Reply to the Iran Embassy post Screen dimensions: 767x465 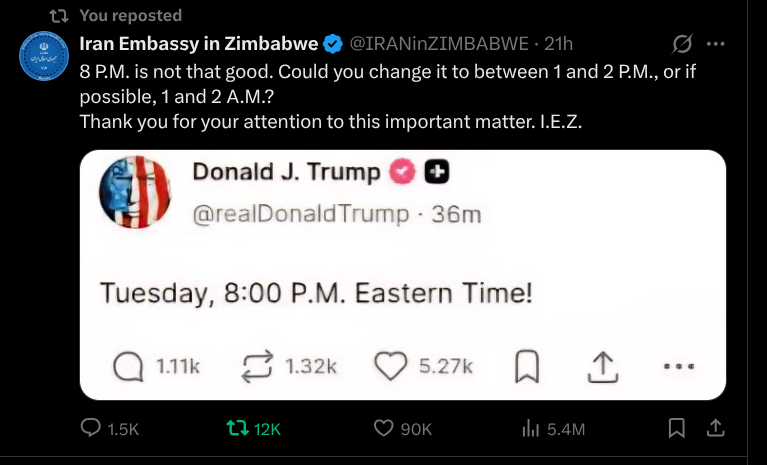click(x=90, y=428)
